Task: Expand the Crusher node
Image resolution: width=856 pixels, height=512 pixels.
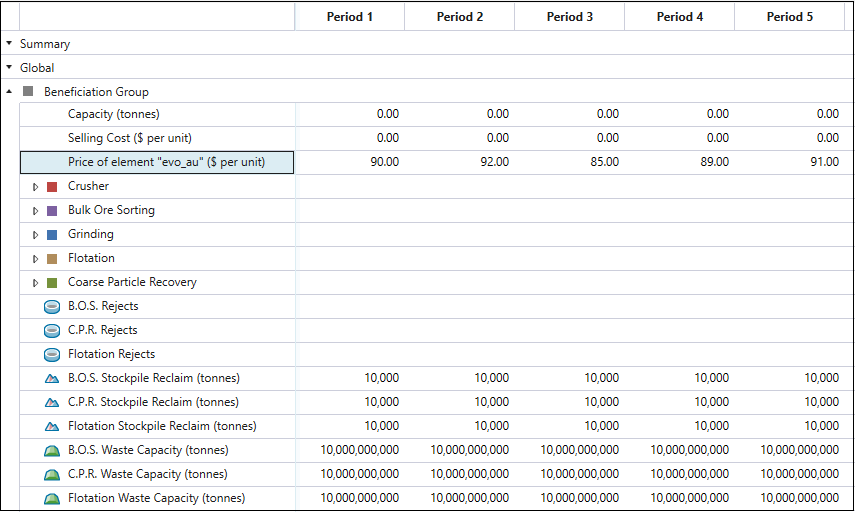Action: tap(35, 187)
